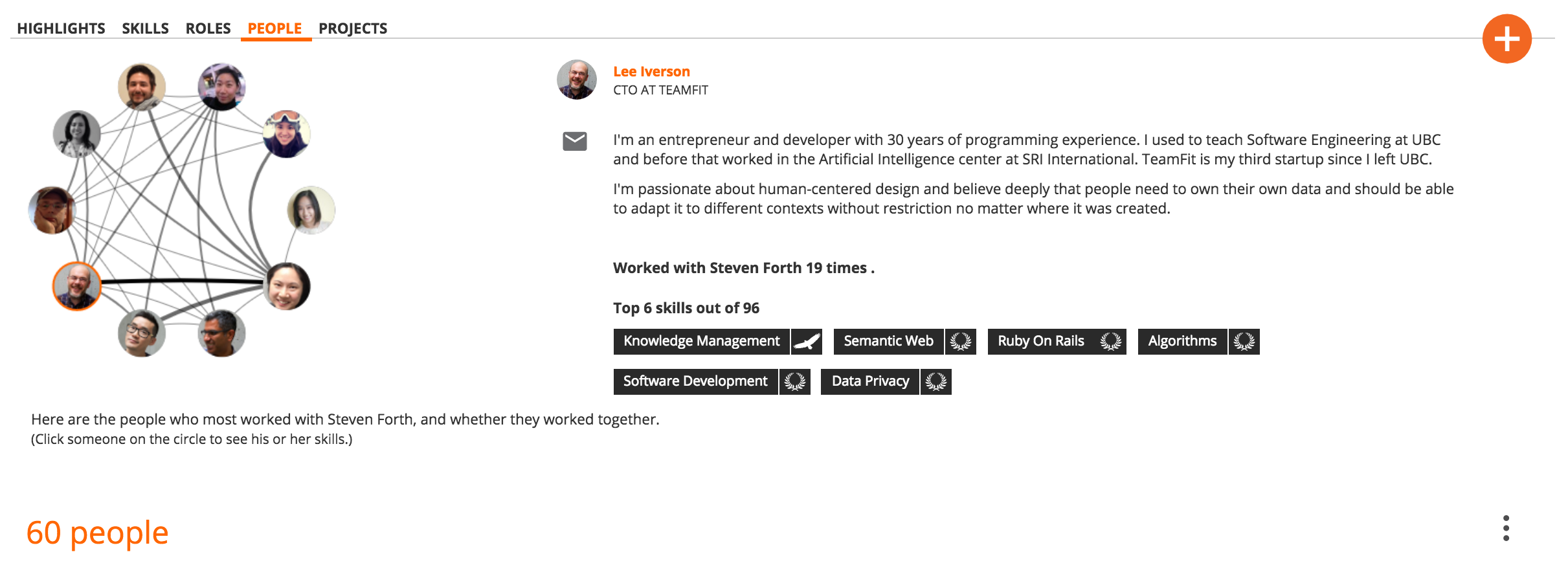Click the laurel badge beside Software Development

(x=795, y=382)
